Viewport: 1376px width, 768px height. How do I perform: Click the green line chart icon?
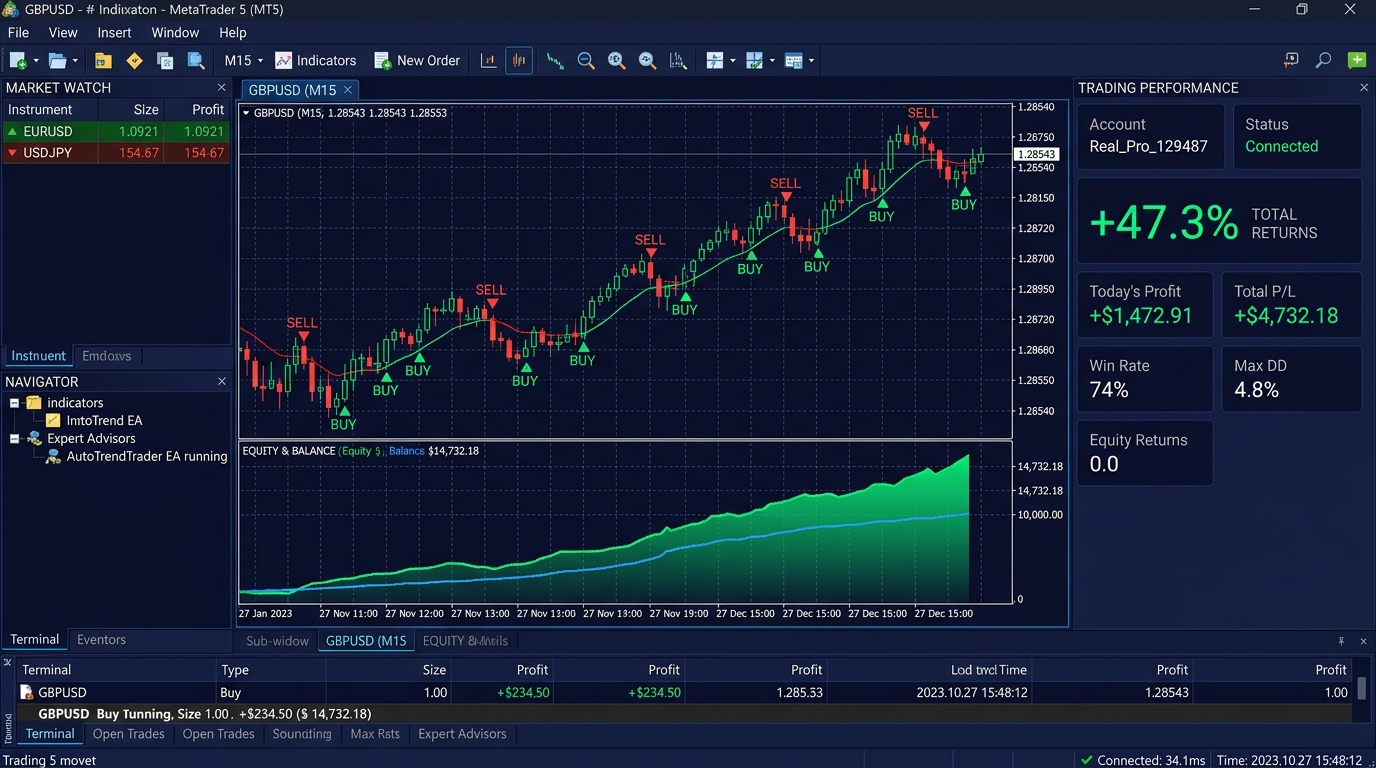555,60
